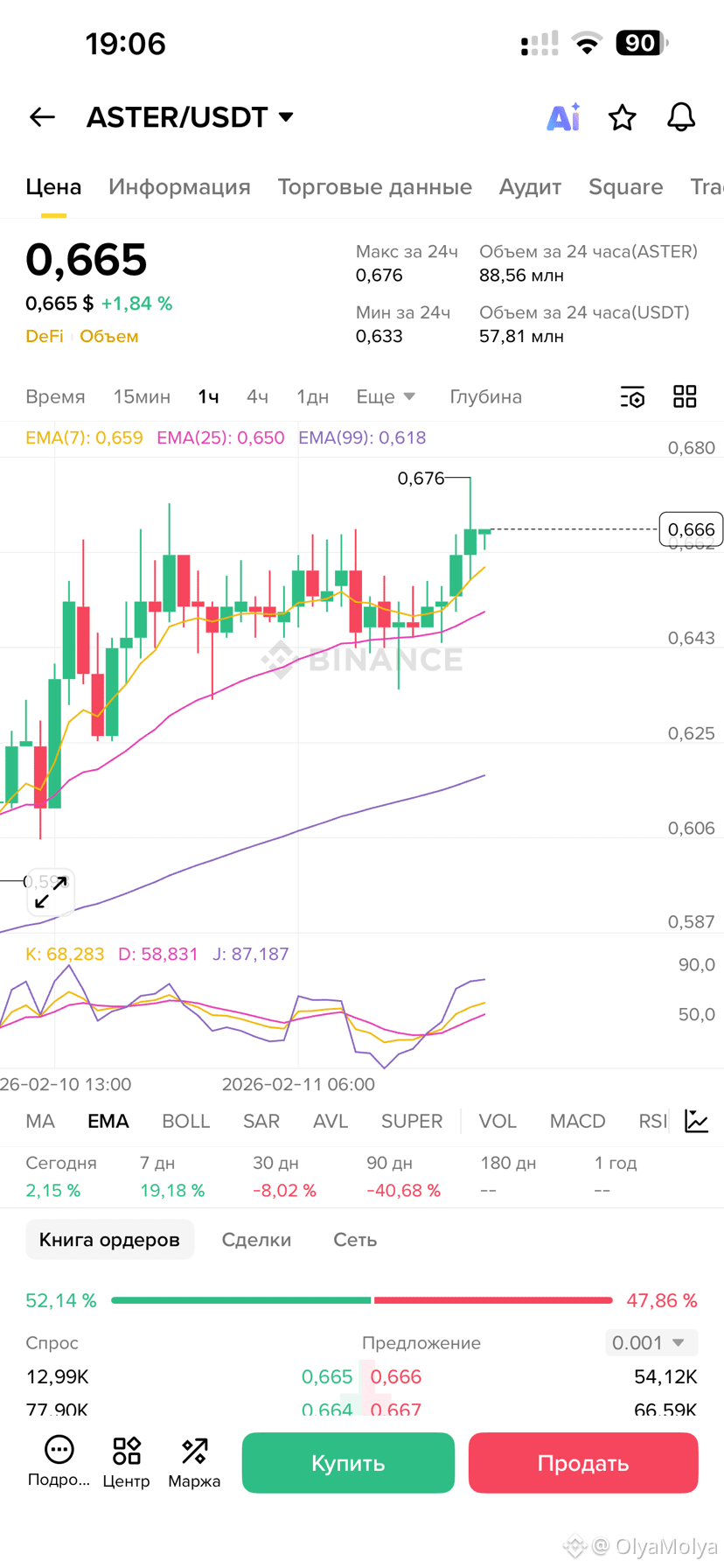Expand the Еще timeframe dropdown

[x=386, y=396]
